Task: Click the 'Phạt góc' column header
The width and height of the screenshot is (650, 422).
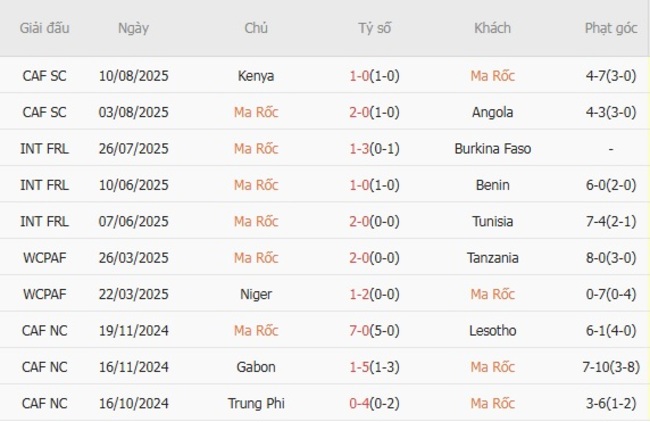Action: pos(609,28)
